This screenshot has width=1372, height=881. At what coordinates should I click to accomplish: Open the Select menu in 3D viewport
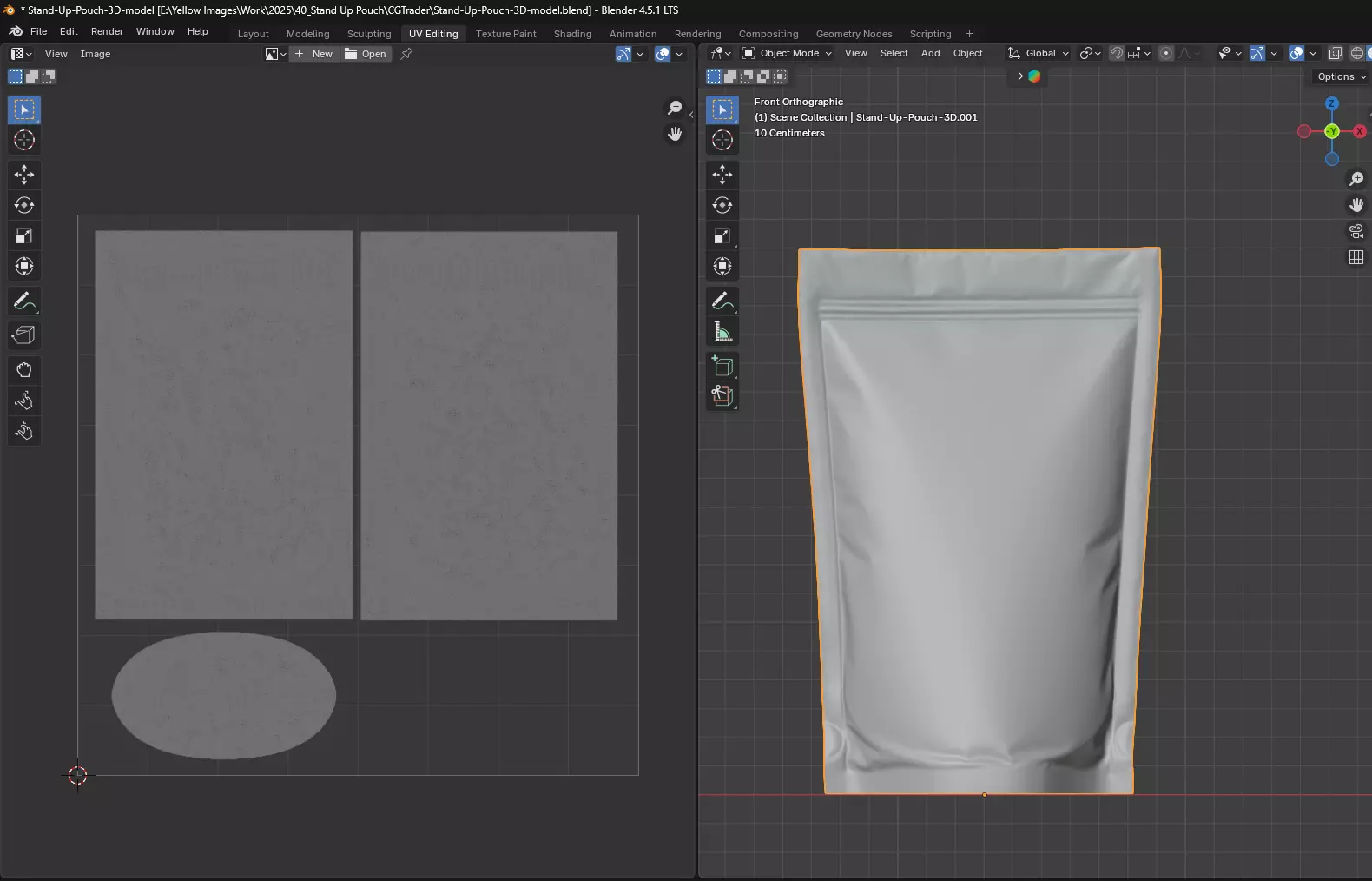[x=894, y=53]
